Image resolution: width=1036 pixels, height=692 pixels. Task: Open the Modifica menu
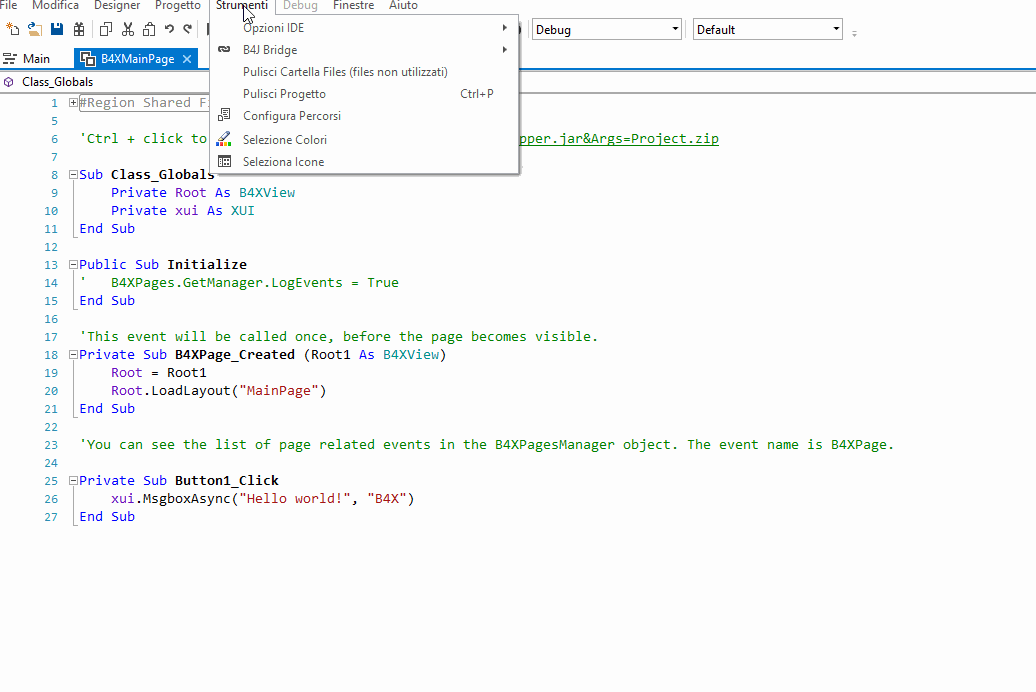[x=56, y=5]
